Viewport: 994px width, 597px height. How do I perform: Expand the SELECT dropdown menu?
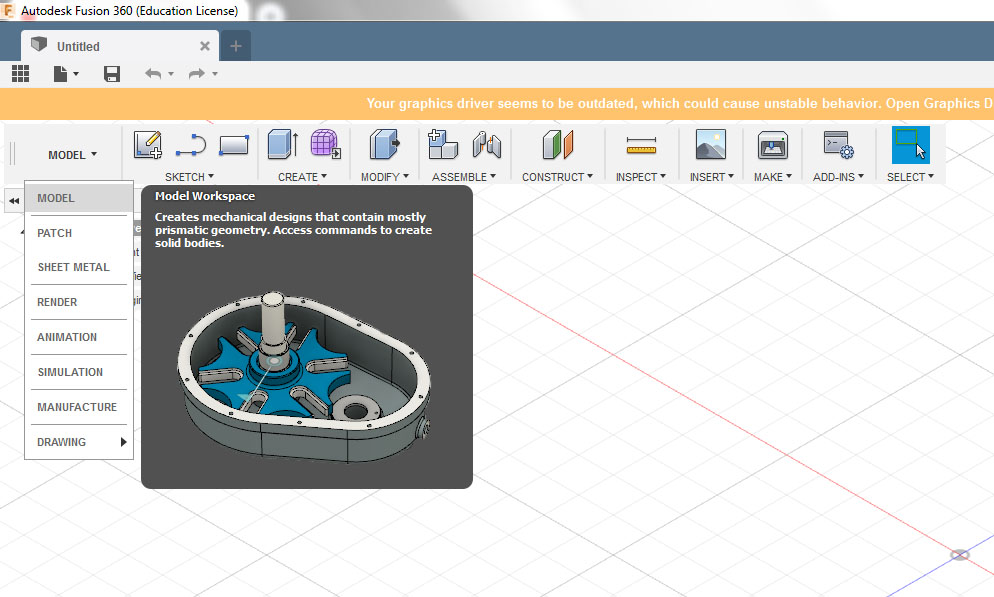coord(910,177)
